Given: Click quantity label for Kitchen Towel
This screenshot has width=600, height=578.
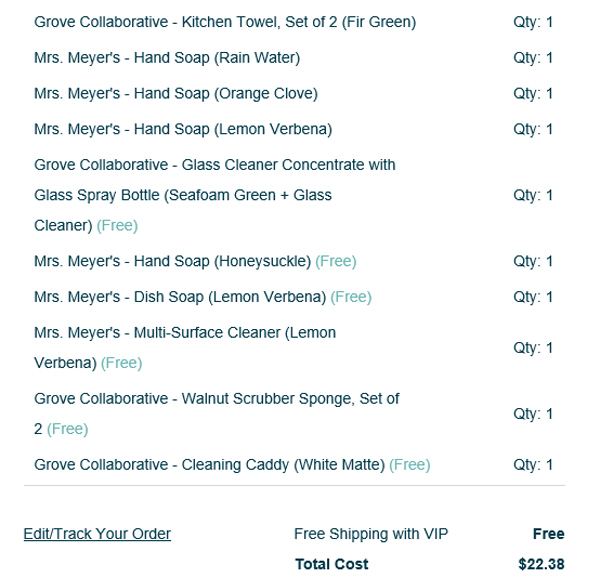Looking at the screenshot, I should click(x=533, y=22).
